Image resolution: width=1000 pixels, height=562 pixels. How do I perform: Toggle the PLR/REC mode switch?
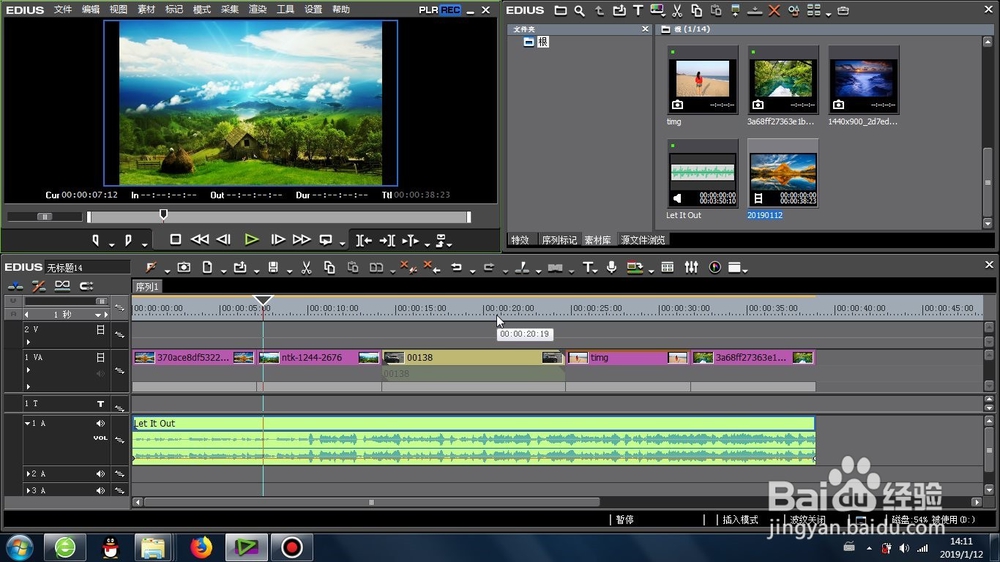[439, 10]
